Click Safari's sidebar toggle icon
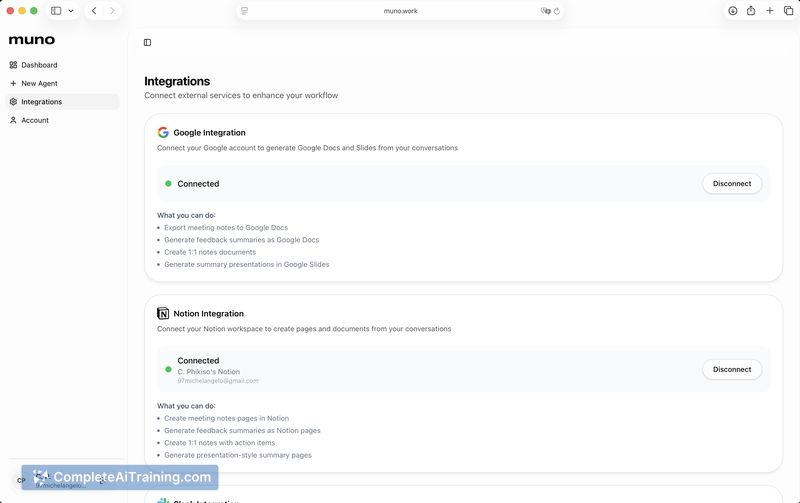 pos(56,11)
